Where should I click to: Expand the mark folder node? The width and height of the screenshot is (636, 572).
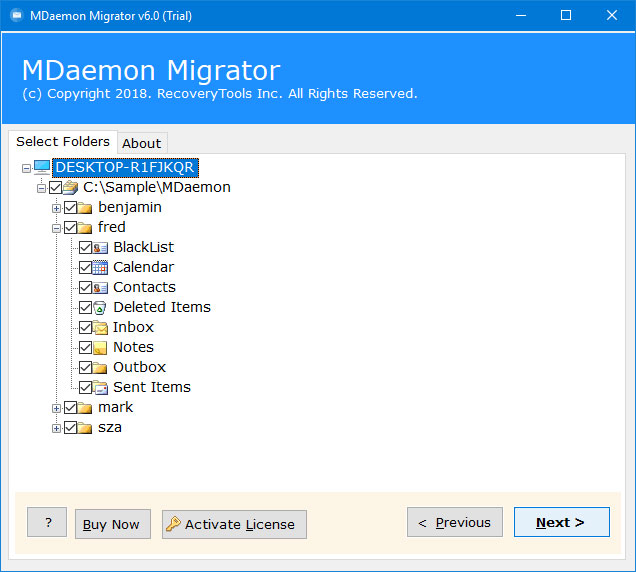pos(56,409)
